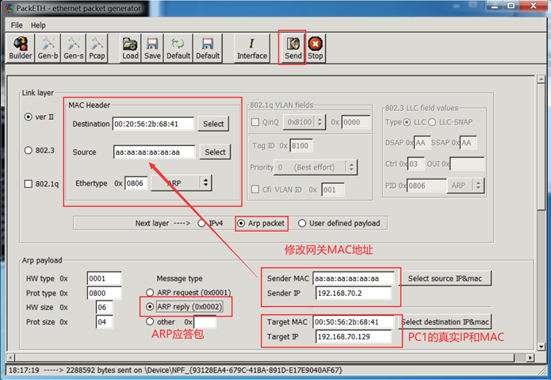This screenshot has width=551, height=380.
Task: Click the Load packet icon
Action: click(130, 48)
